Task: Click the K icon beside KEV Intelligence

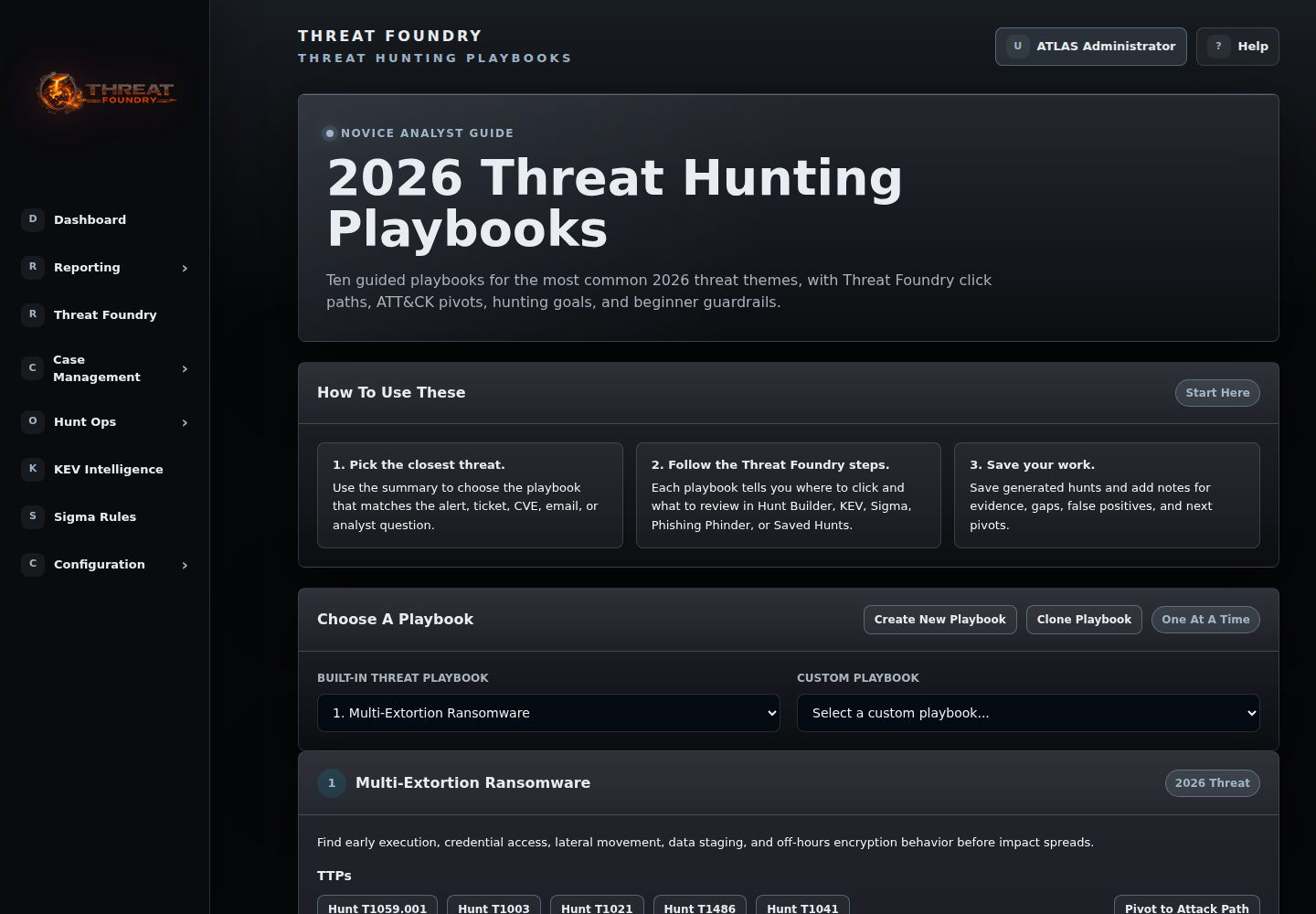Action: click(x=33, y=469)
